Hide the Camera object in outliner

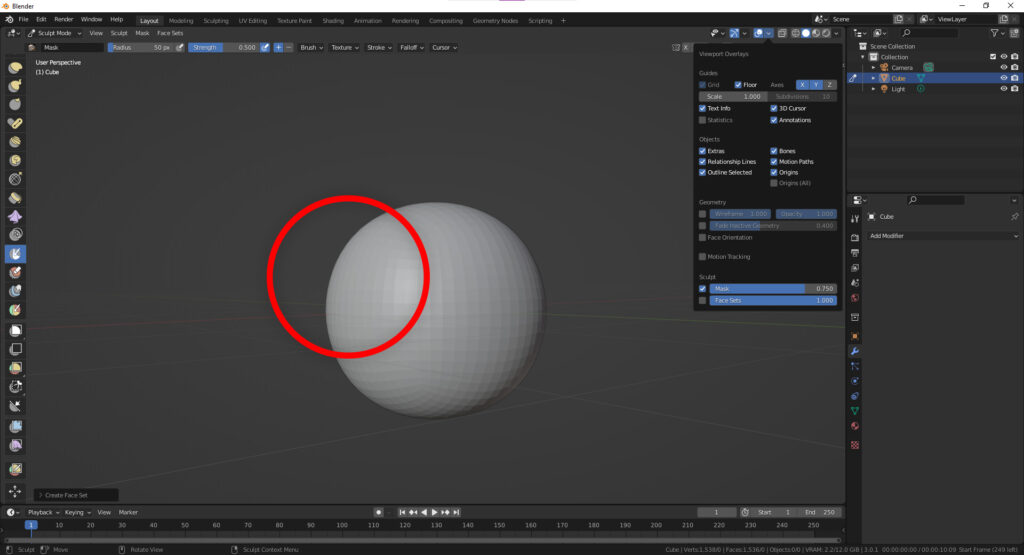point(1003,67)
